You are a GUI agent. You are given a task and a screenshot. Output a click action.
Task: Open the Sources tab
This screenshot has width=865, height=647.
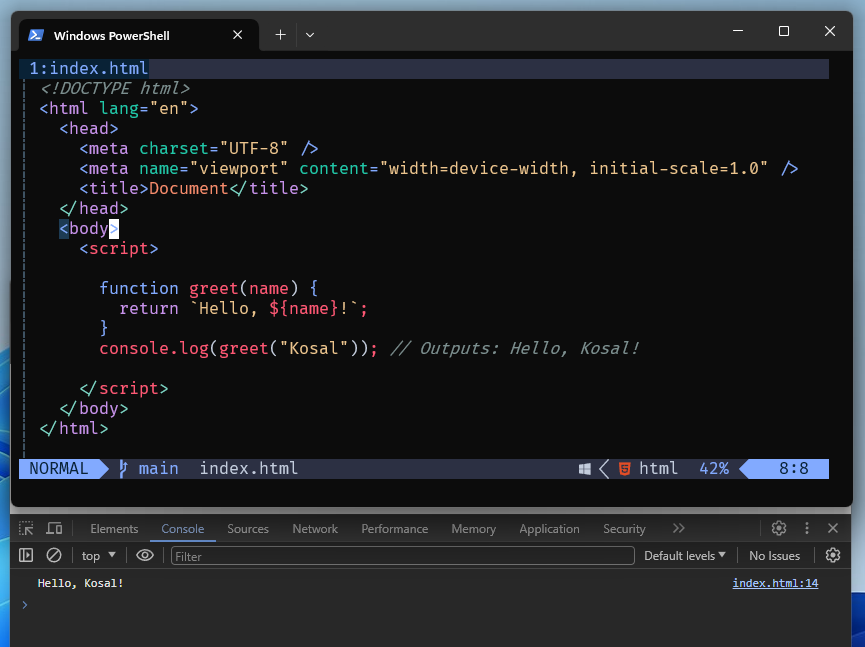tap(248, 529)
